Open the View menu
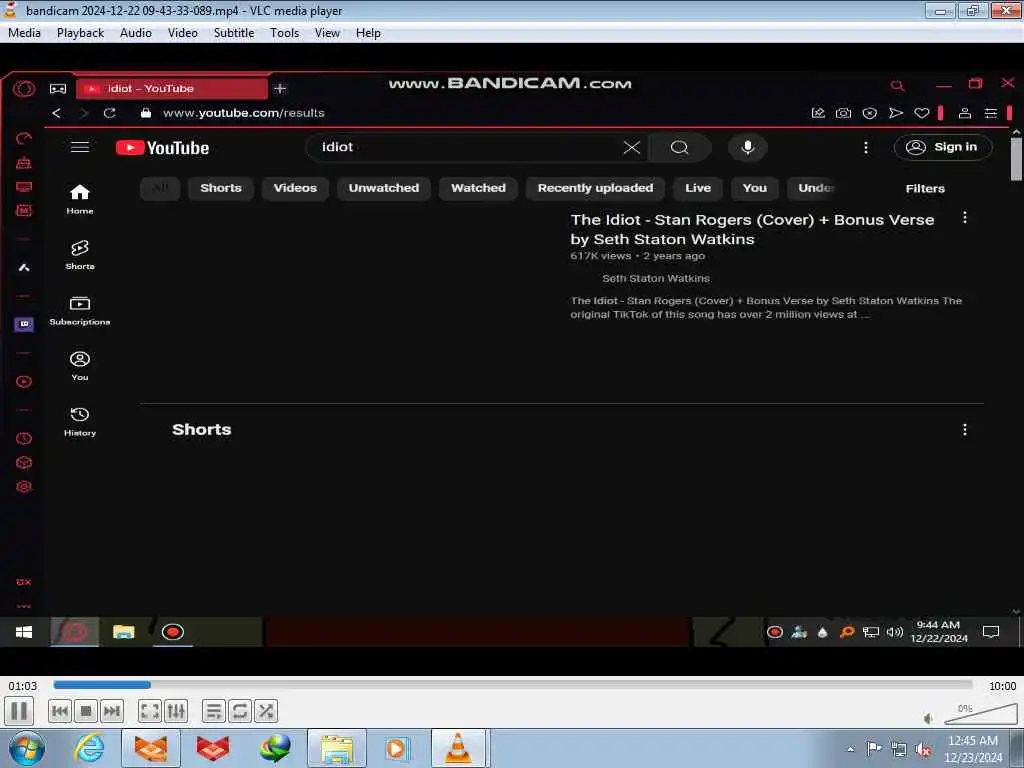This screenshot has width=1024, height=768. (x=327, y=33)
